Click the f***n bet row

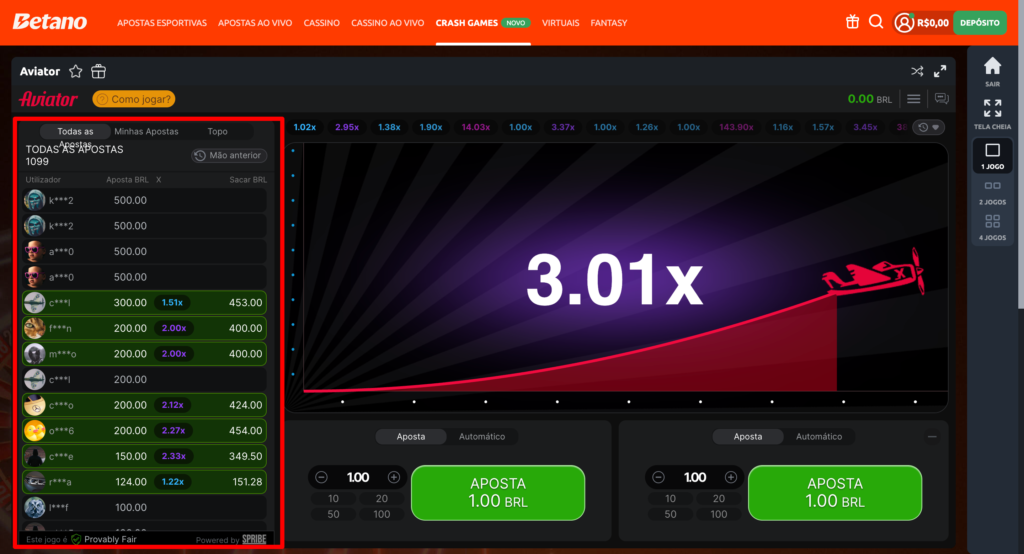(144, 328)
